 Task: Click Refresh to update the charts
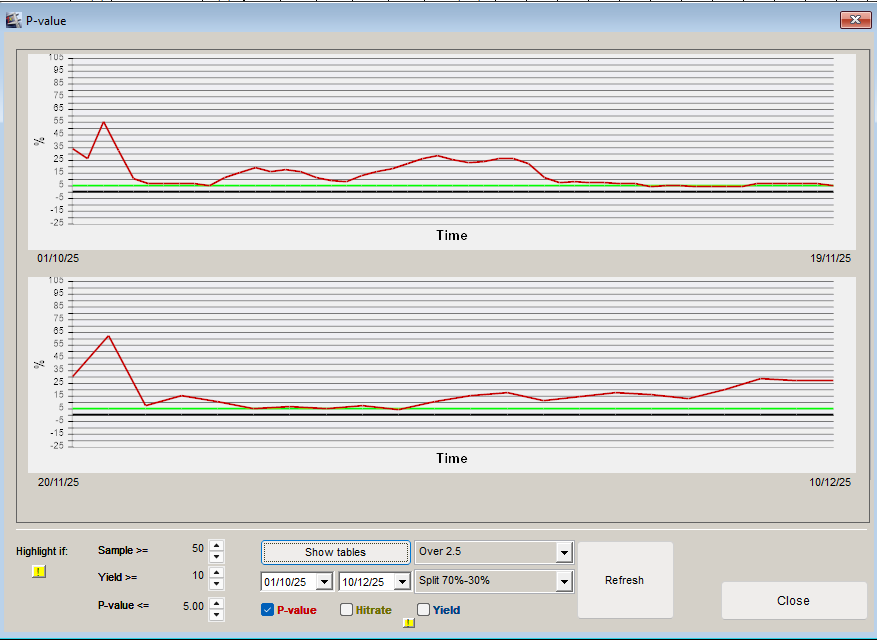tap(624, 580)
